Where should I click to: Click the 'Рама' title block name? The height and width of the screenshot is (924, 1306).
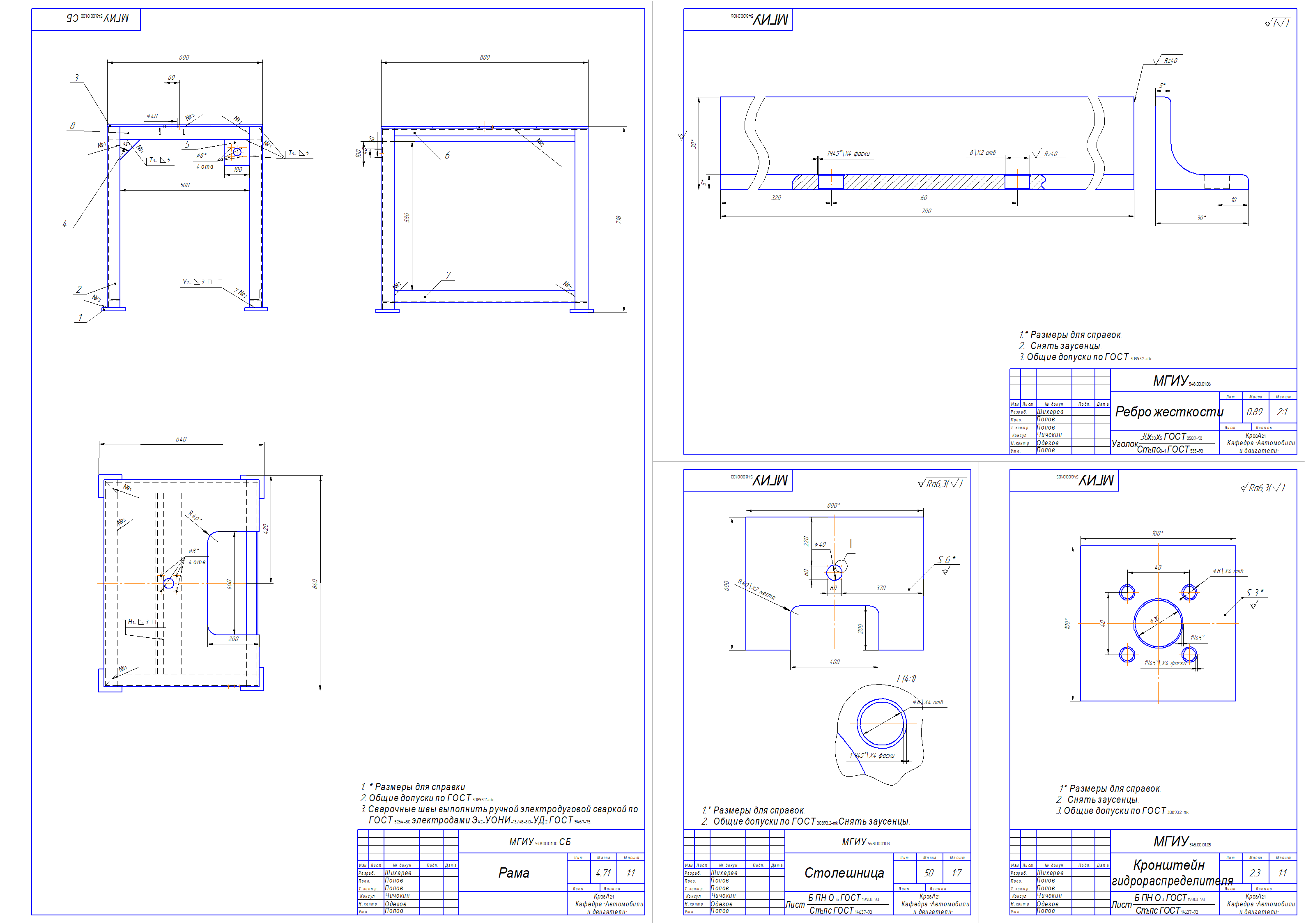pyautogui.click(x=513, y=873)
